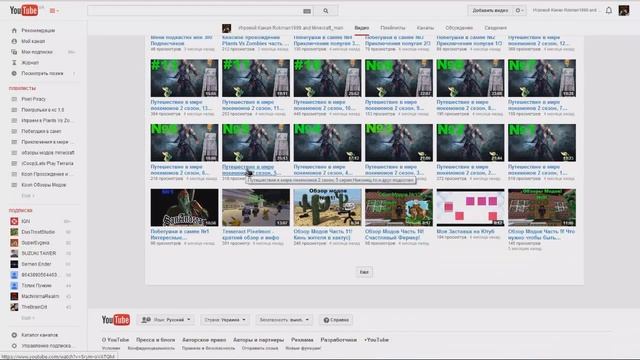This screenshot has width=640, height=360.
Task: Switch to the Видео tab
Action: [362, 28]
